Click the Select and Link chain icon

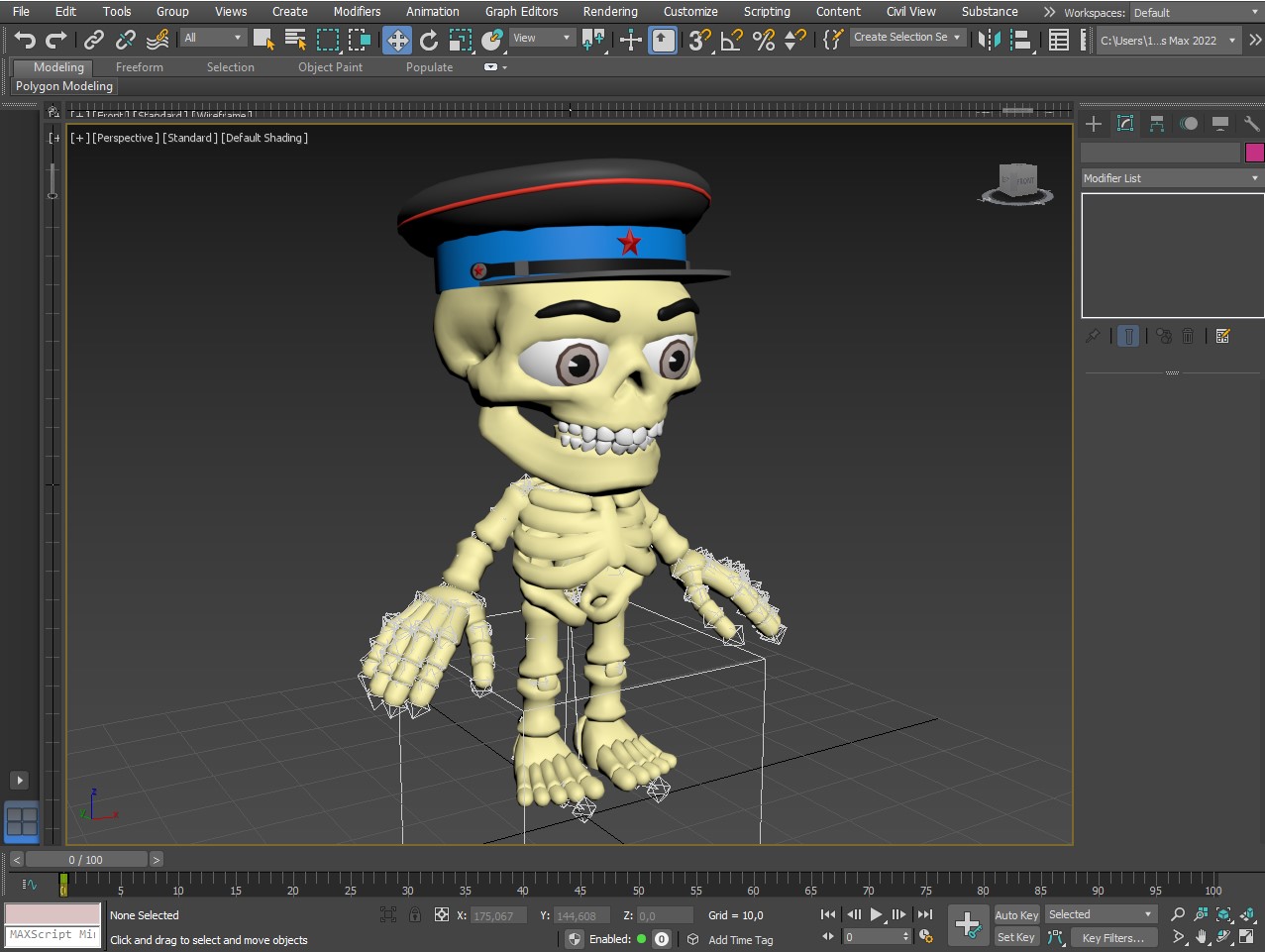click(x=94, y=40)
